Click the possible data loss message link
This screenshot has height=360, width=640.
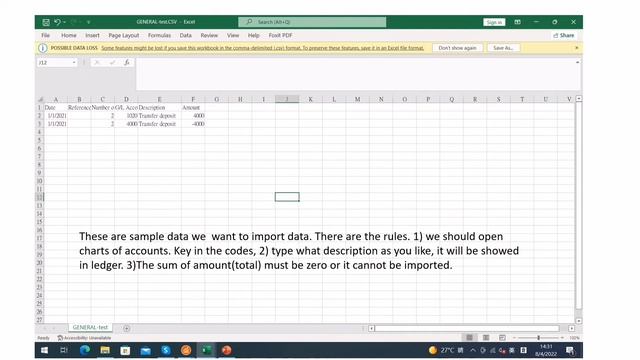click(262, 48)
